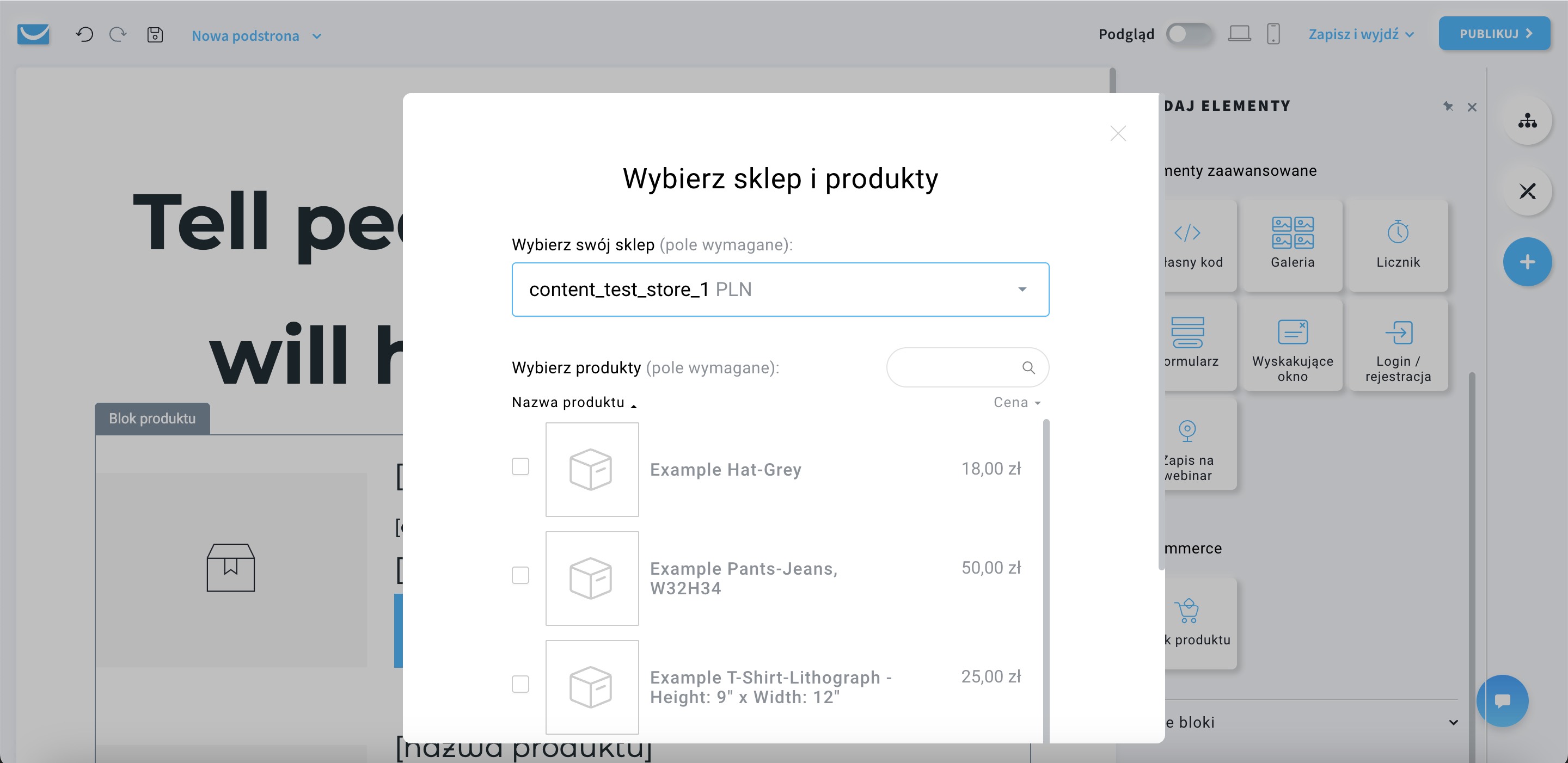Screen dimensions: 1568x763
Task: Check the Example Hat-Grey product checkbox
Action: [520, 467]
